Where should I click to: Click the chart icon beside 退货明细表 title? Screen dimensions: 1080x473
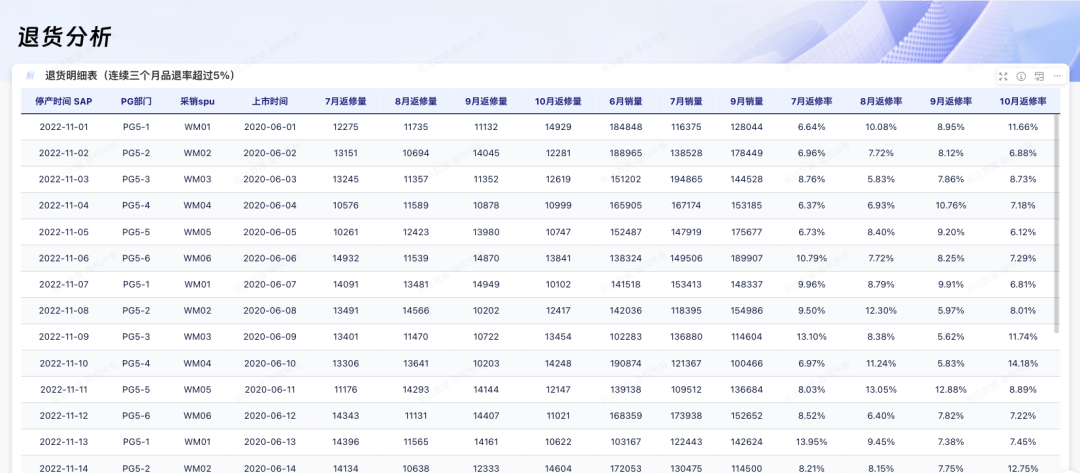pyautogui.click(x=30, y=76)
